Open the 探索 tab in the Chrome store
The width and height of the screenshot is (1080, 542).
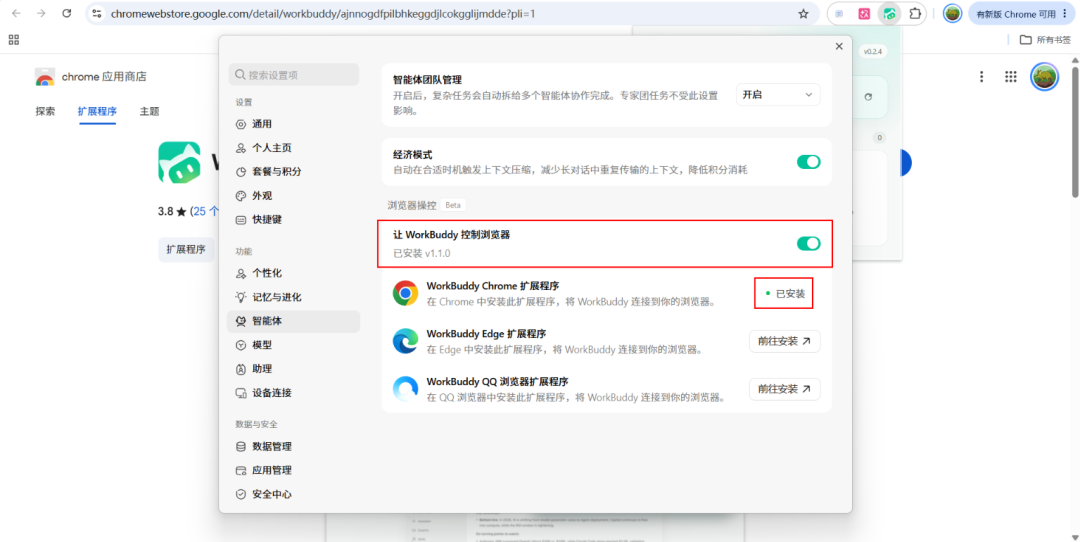pyautogui.click(x=45, y=111)
